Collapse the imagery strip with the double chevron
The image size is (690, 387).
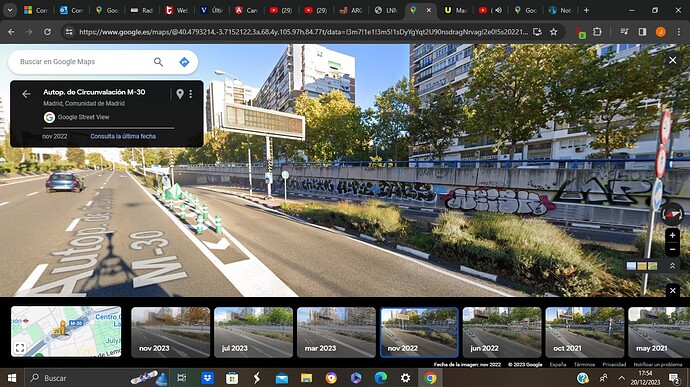tap(672, 265)
